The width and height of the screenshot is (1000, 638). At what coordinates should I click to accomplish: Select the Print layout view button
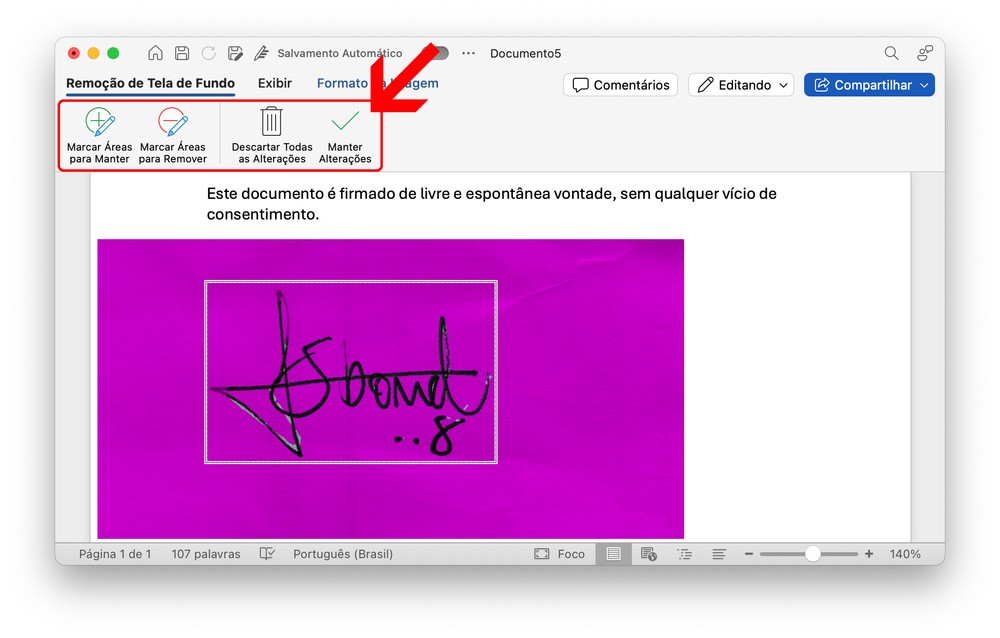613,554
